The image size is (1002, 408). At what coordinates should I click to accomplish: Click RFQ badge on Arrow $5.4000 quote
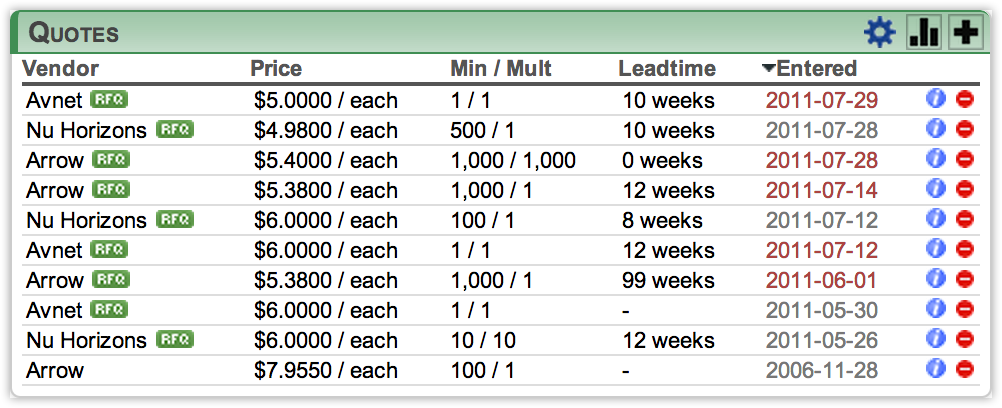[111, 159]
